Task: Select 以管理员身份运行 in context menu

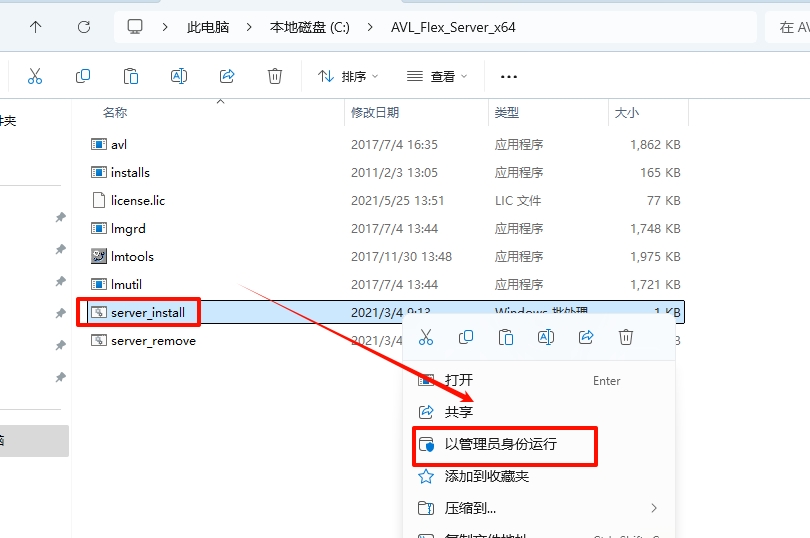Action: pyautogui.click(x=539, y=444)
